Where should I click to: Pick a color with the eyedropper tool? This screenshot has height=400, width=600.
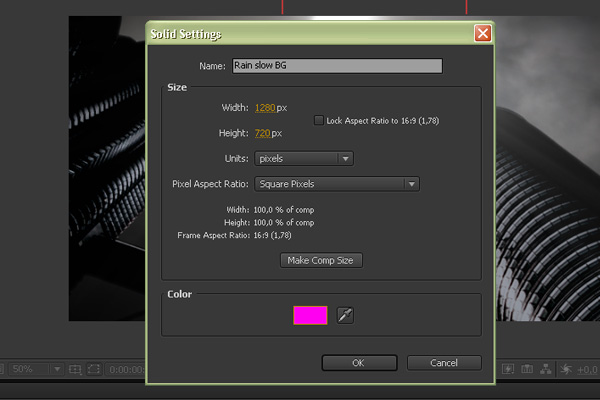(345, 315)
